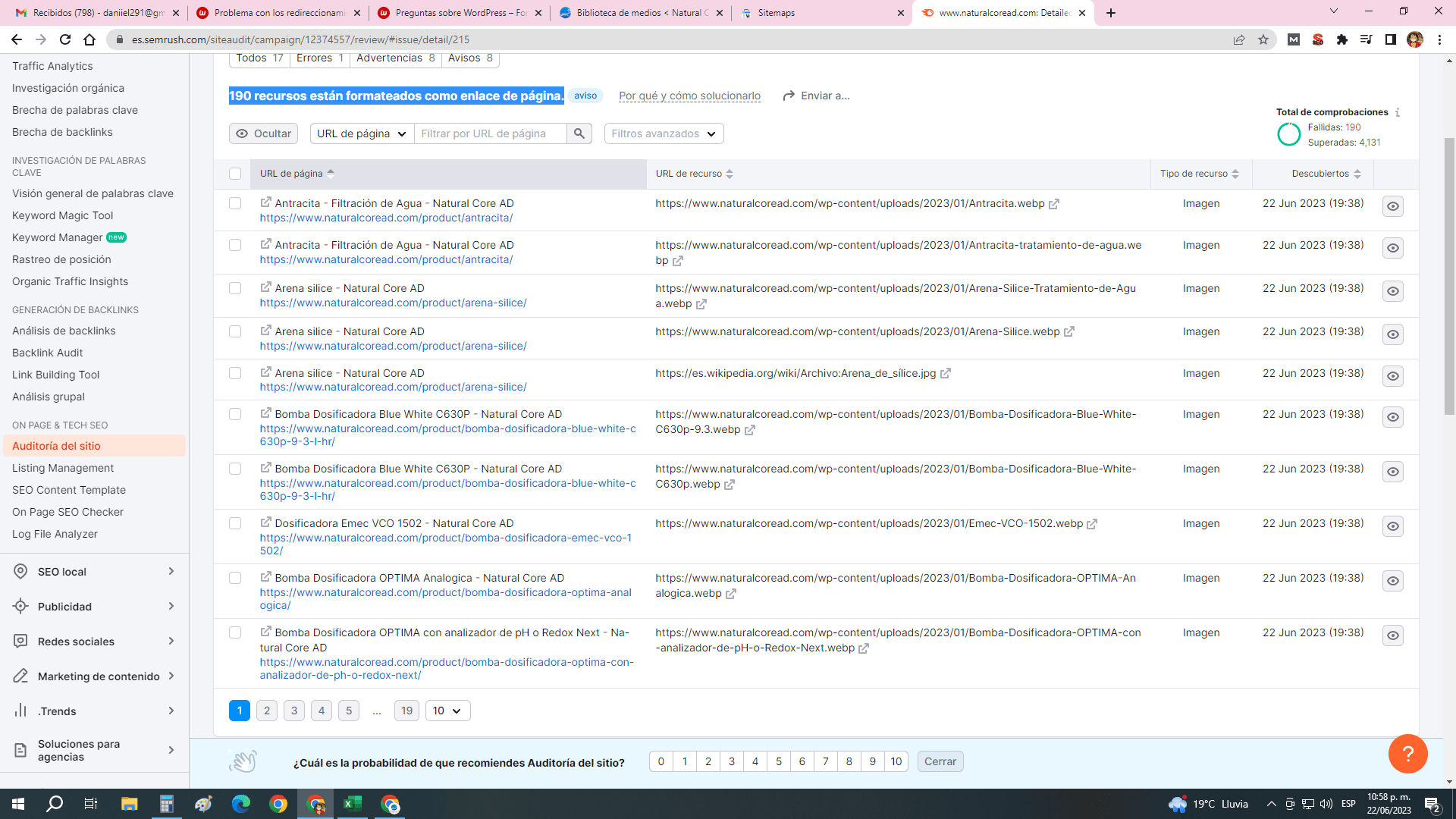Open the calculator app in taskbar
The image size is (1456, 819).
[x=166, y=804]
